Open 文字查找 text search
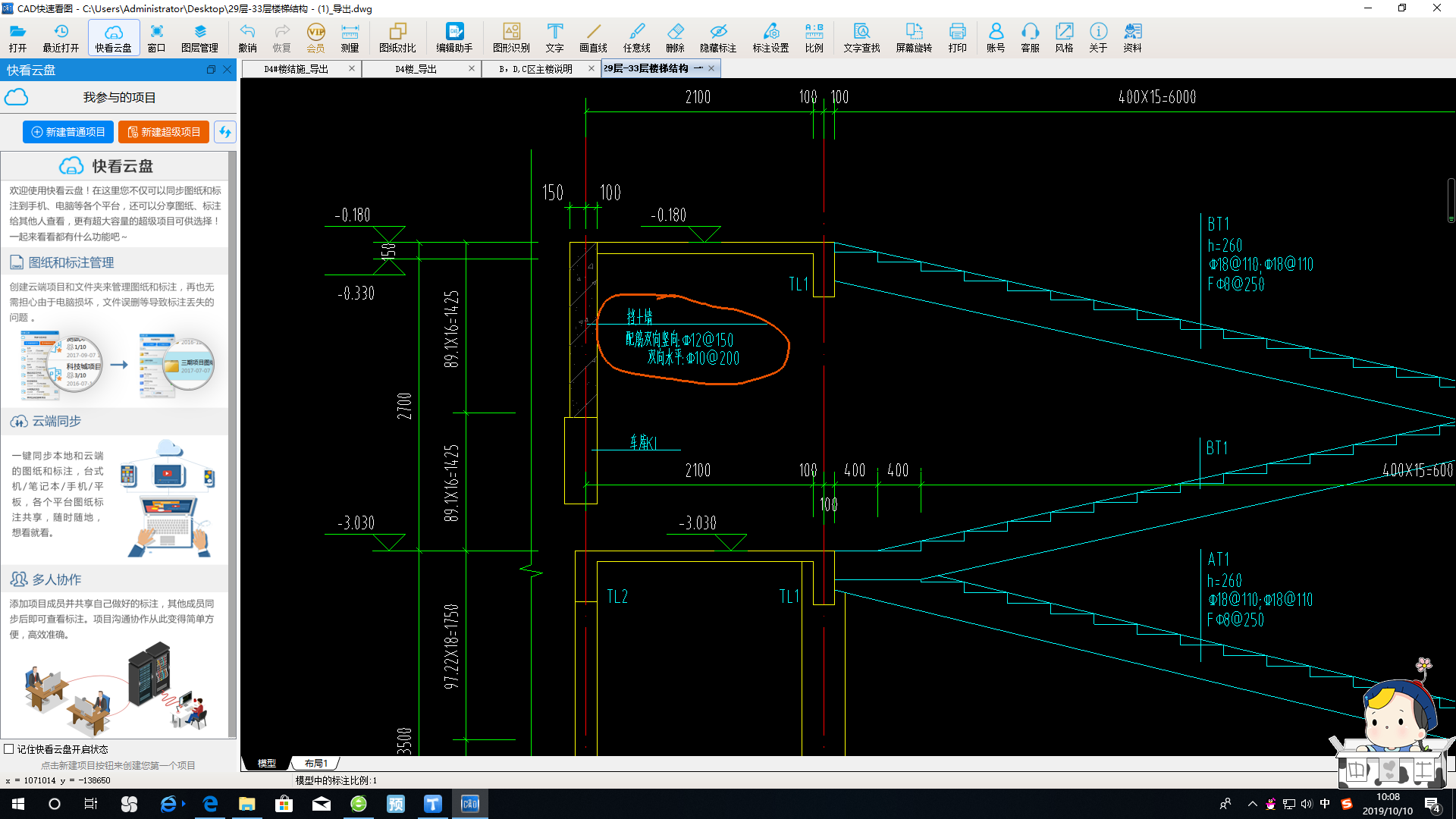The width and height of the screenshot is (1456, 819). pos(861,37)
